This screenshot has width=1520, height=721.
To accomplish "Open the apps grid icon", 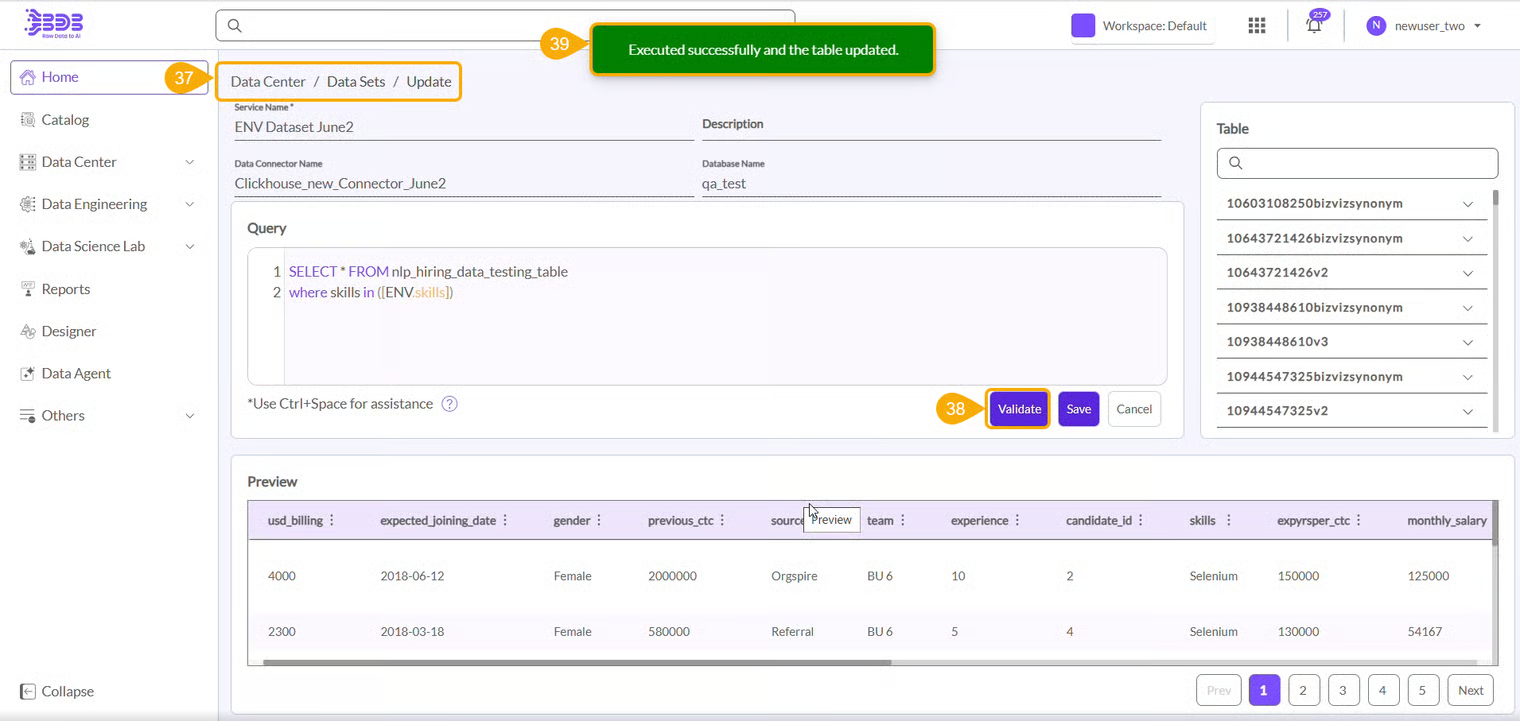I will (x=1257, y=26).
